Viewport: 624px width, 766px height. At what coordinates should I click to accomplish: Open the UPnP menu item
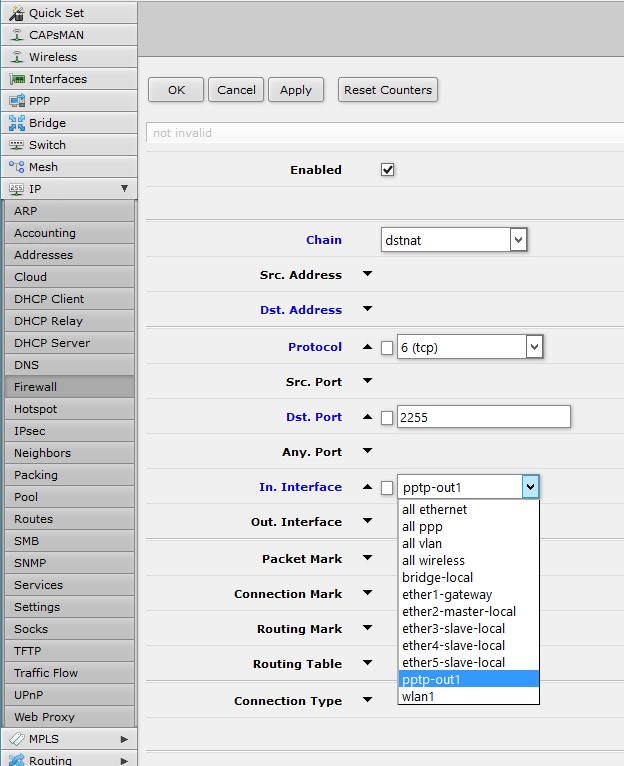(x=69, y=695)
